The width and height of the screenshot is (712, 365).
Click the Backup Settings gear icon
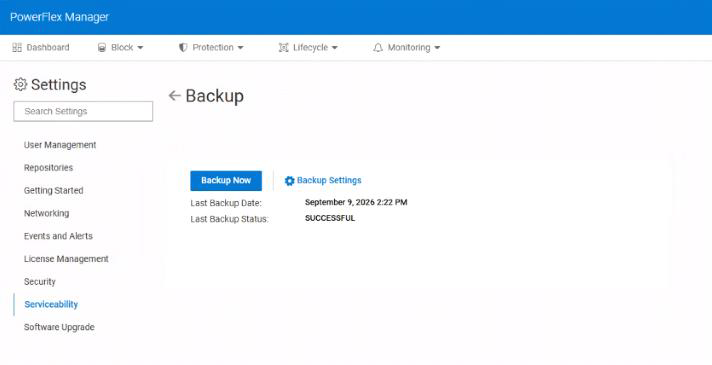point(289,181)
